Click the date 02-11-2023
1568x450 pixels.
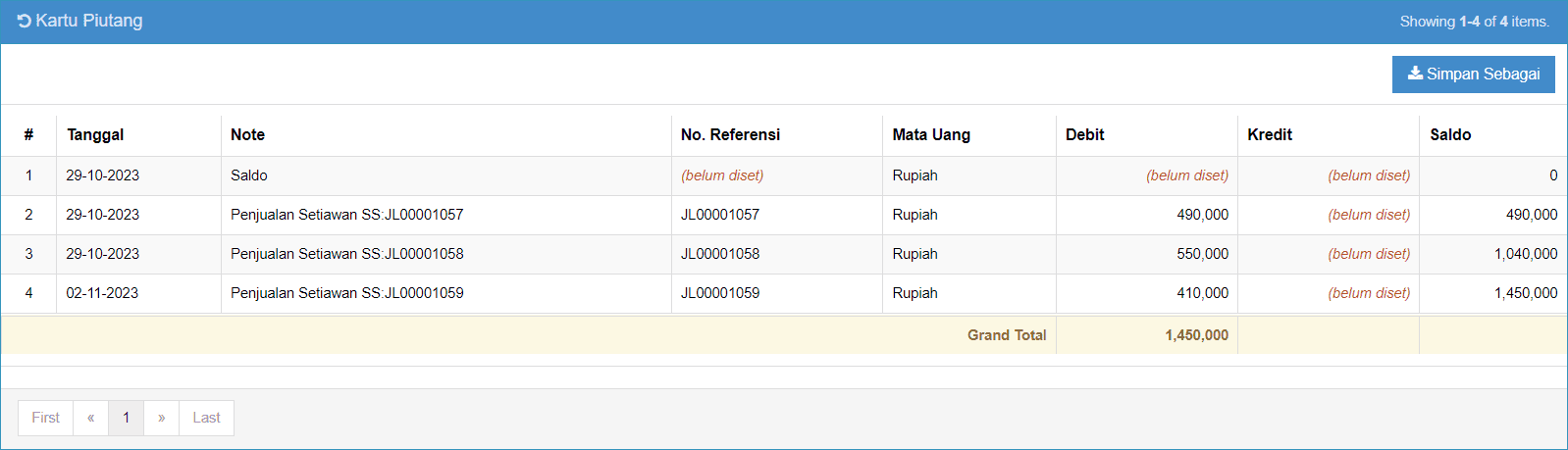pos(102,293)
